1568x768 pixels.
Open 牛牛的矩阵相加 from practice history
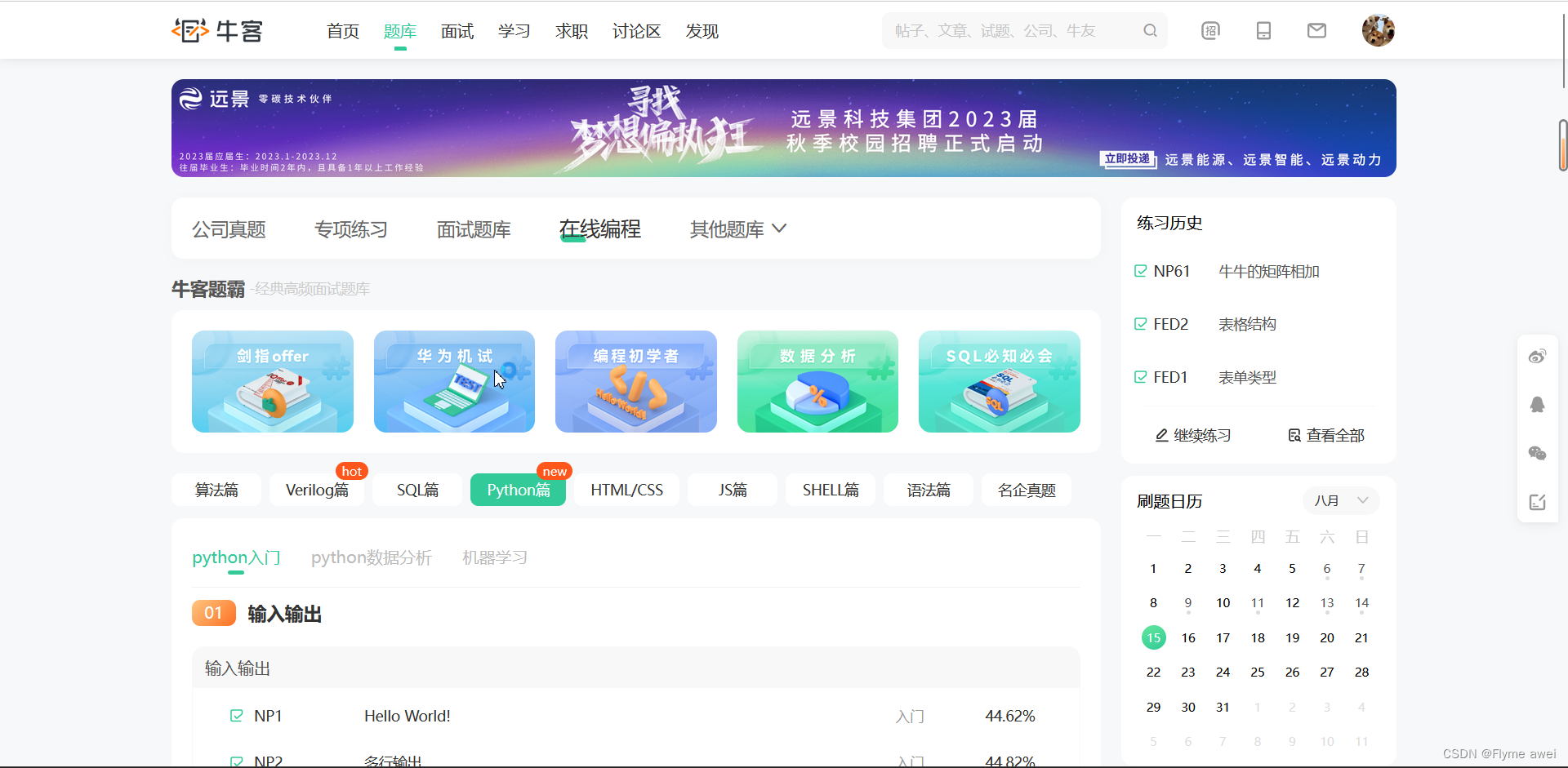pyautogui.click(x=1269, y=271)
